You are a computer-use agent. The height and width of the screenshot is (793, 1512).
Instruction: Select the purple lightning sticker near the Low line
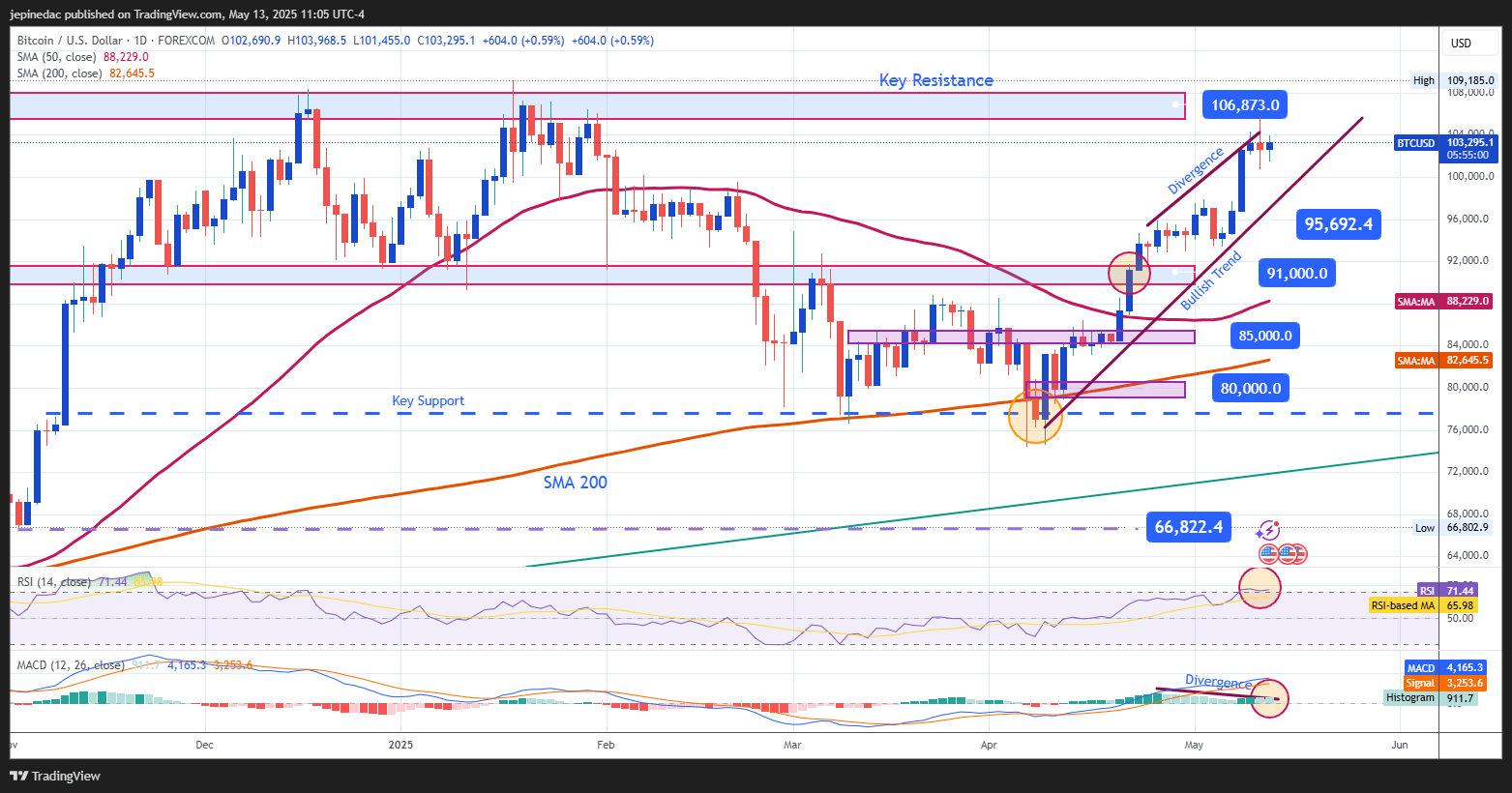1268,531
